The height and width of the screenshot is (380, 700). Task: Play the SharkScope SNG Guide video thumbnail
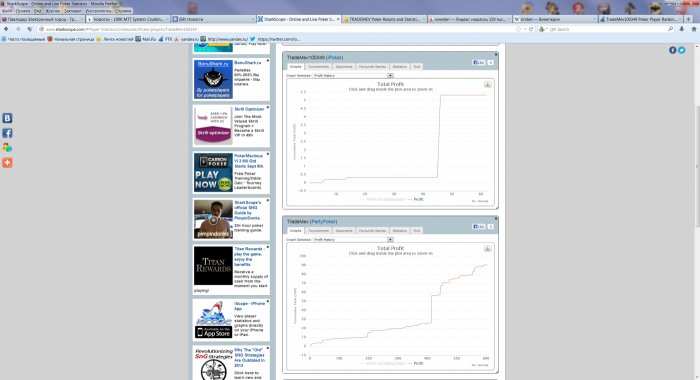tap(213, 219)
